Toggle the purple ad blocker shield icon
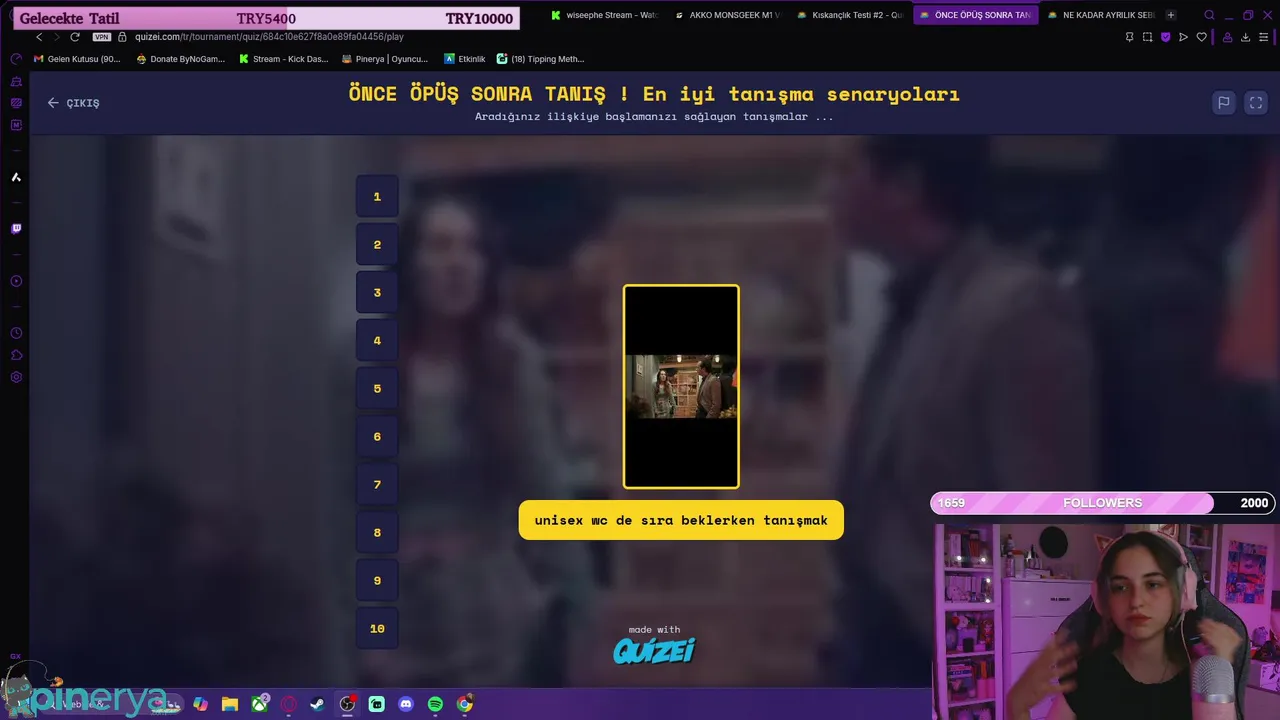This screenshot has width=1280, height=720. [1165, 37]
